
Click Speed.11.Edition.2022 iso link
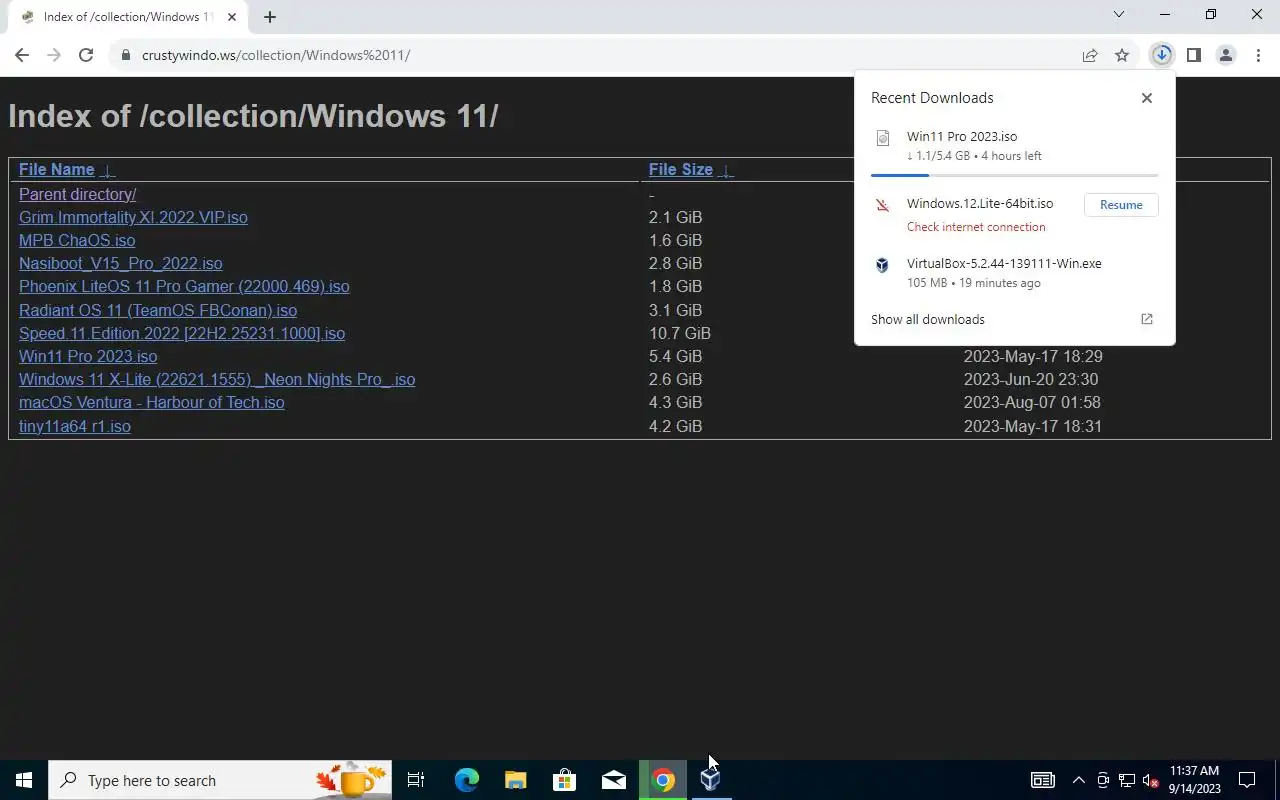[x=182, y=333]
